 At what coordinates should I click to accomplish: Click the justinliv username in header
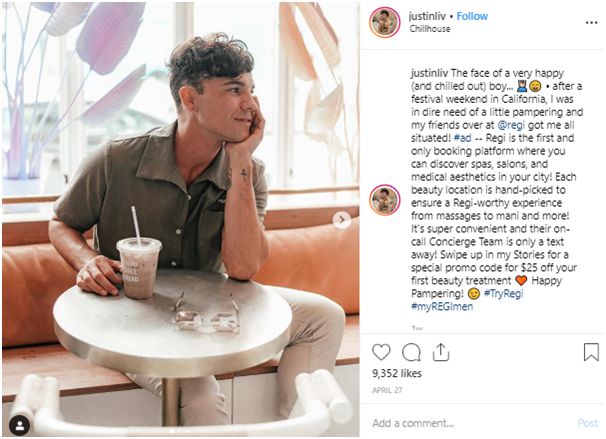[427, 16]
